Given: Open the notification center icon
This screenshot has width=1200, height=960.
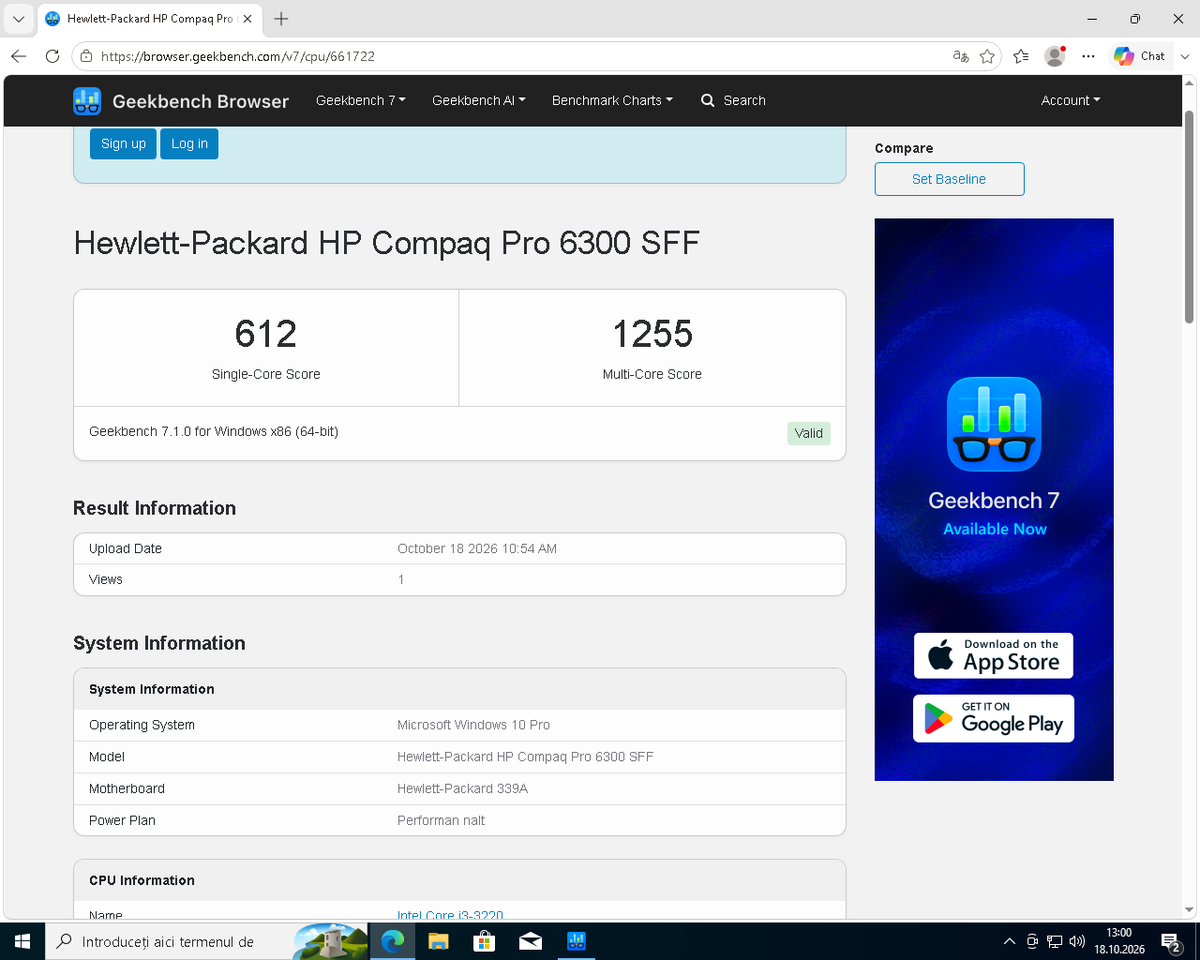Looking at the screenshot, I should [1172, 941].
